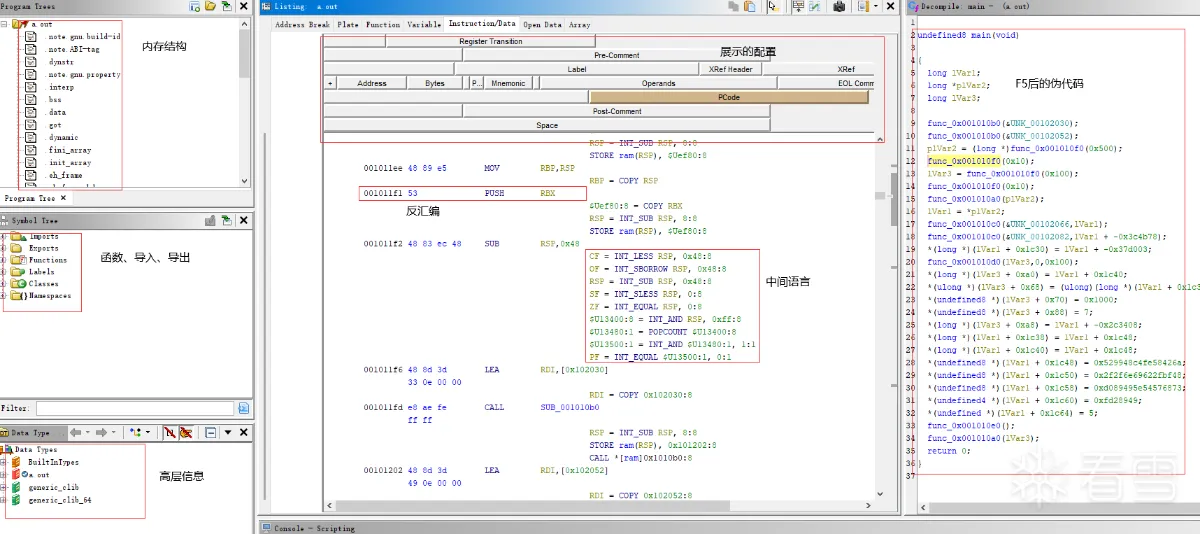Select the Instruction/Data tab
The height and width of the screenshot is (534, 1200).
click(482, 24)
